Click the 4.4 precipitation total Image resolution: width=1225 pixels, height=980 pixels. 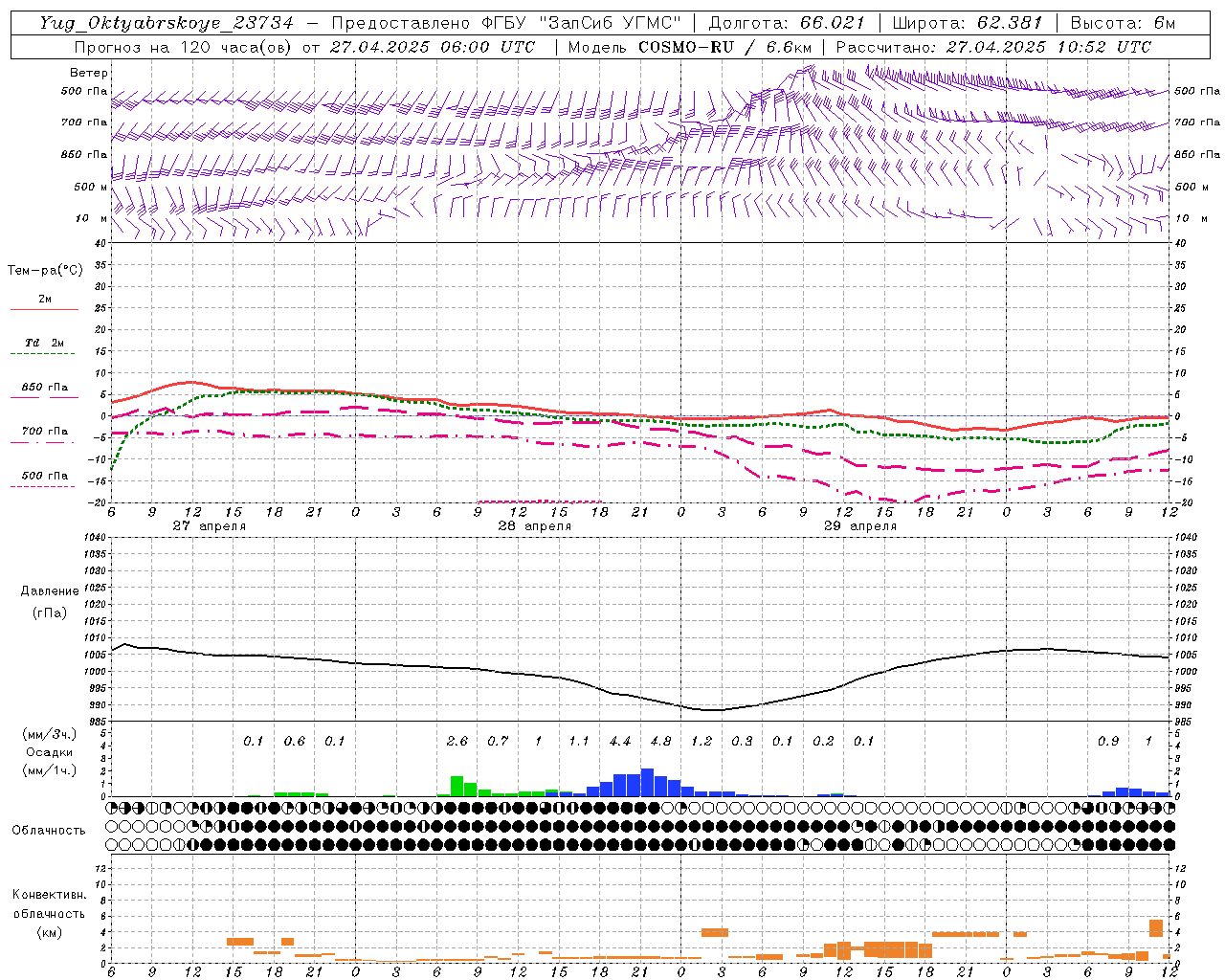620,741
